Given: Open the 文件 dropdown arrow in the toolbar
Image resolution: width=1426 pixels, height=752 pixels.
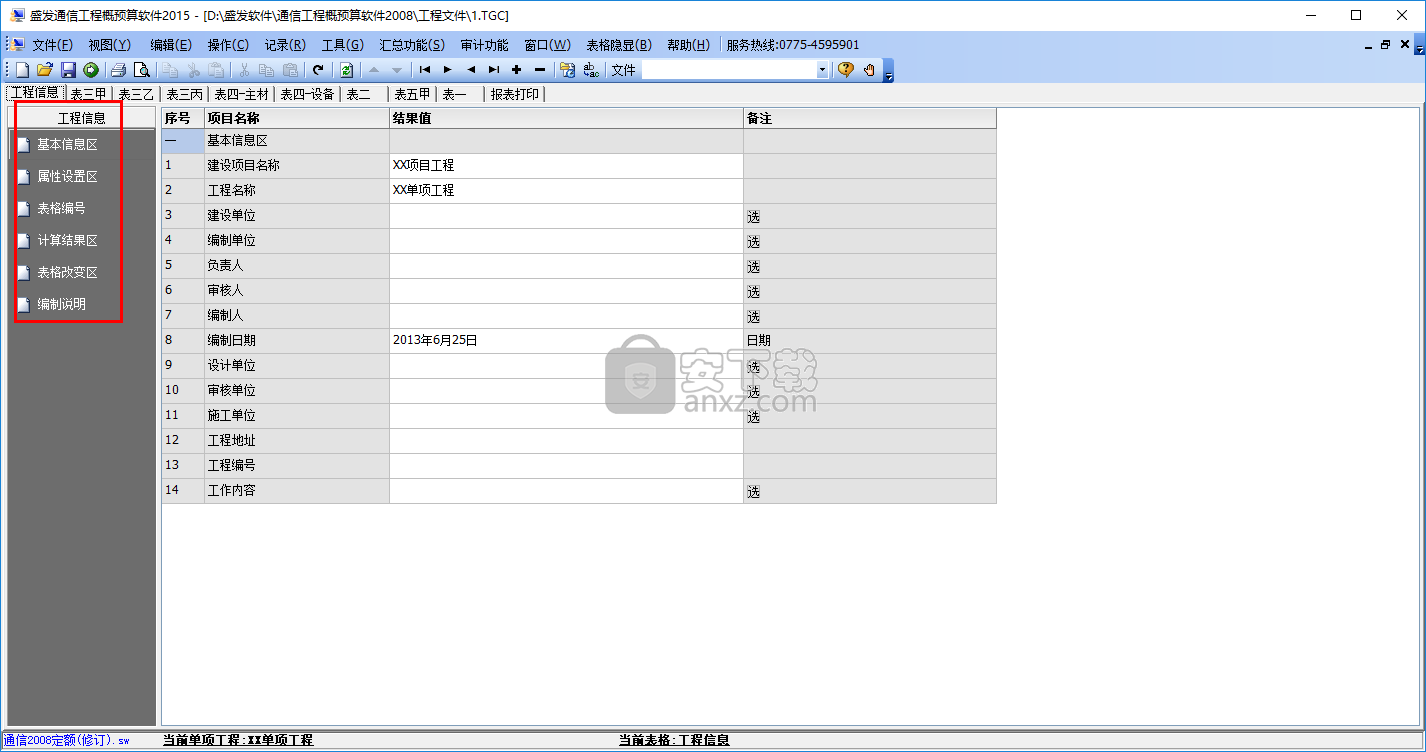Looking at the screenshot, I should tap(823, 70).
